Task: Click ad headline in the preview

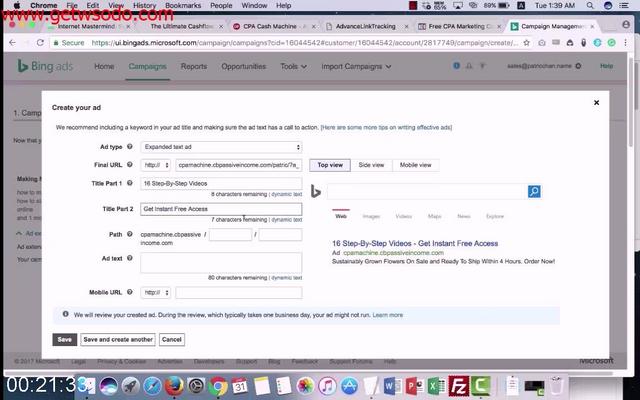Action: [x=415, y=243]
